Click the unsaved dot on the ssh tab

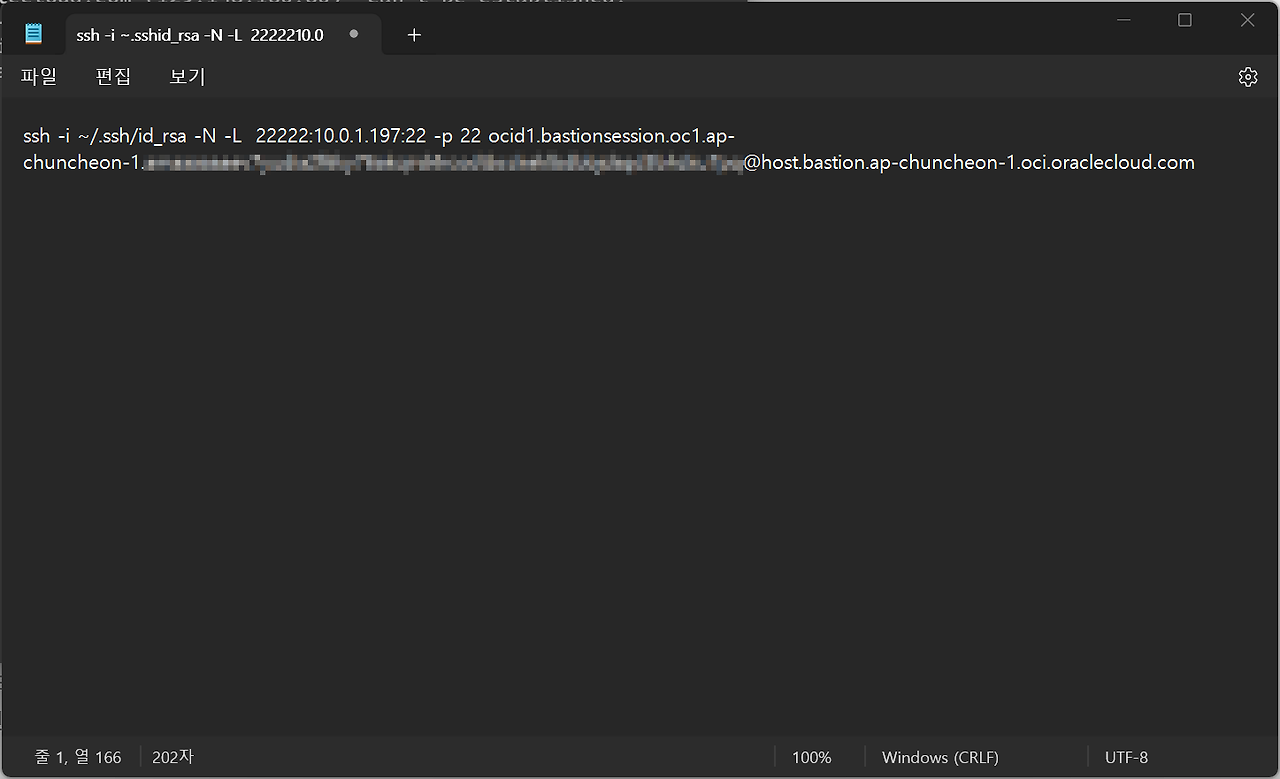(x=353, y=34)
